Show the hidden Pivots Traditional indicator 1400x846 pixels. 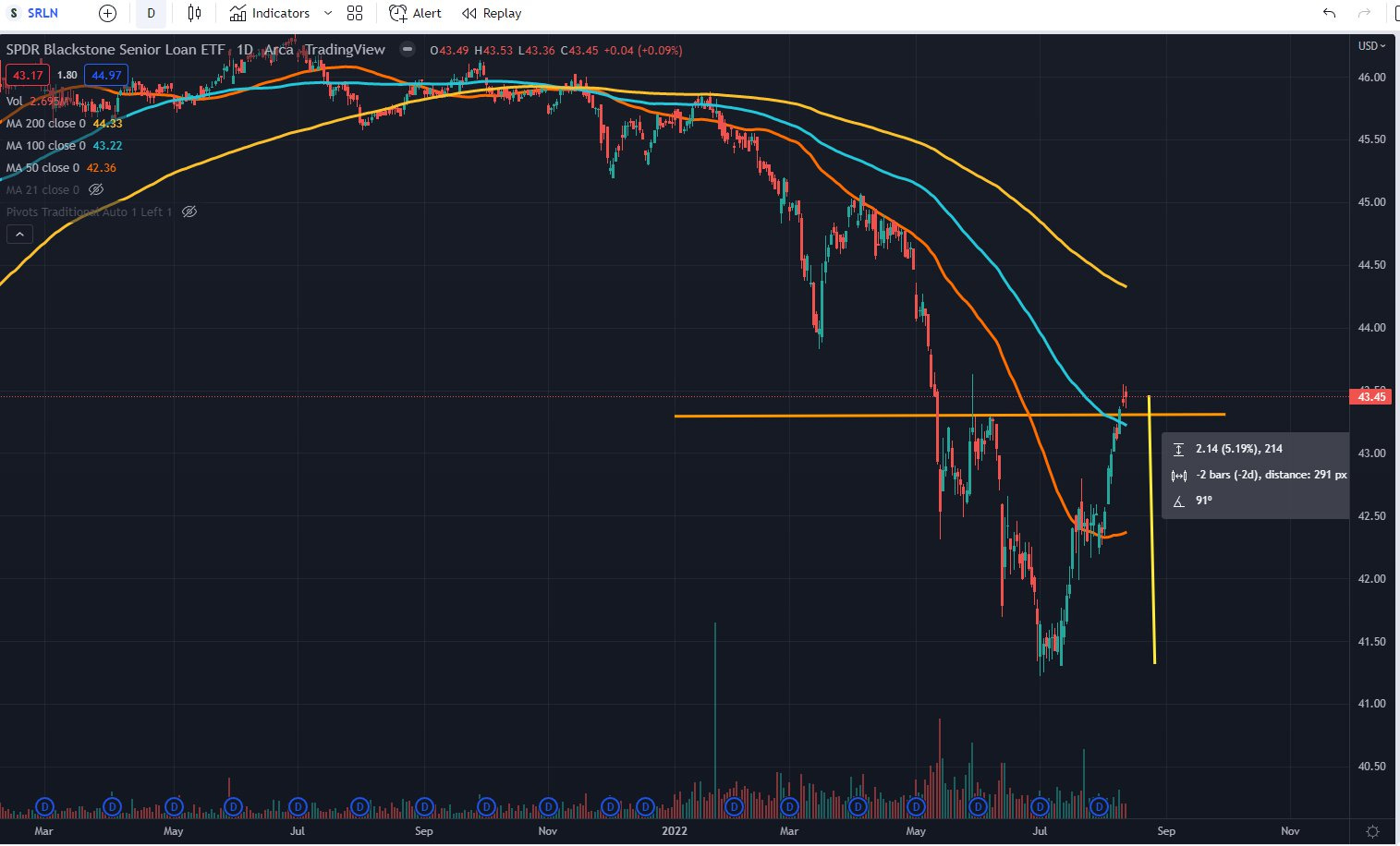click(189, 211)
